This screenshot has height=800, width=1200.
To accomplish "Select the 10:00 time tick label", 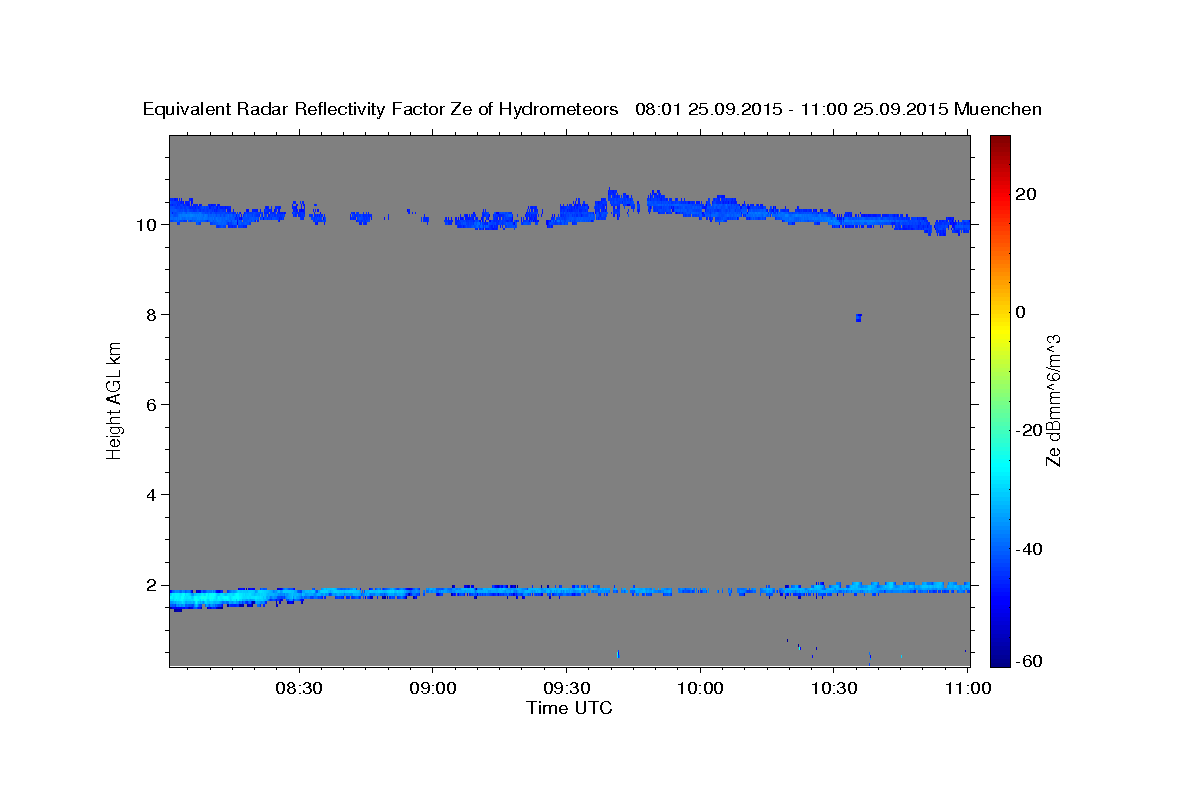I will (x=701, y=689).
